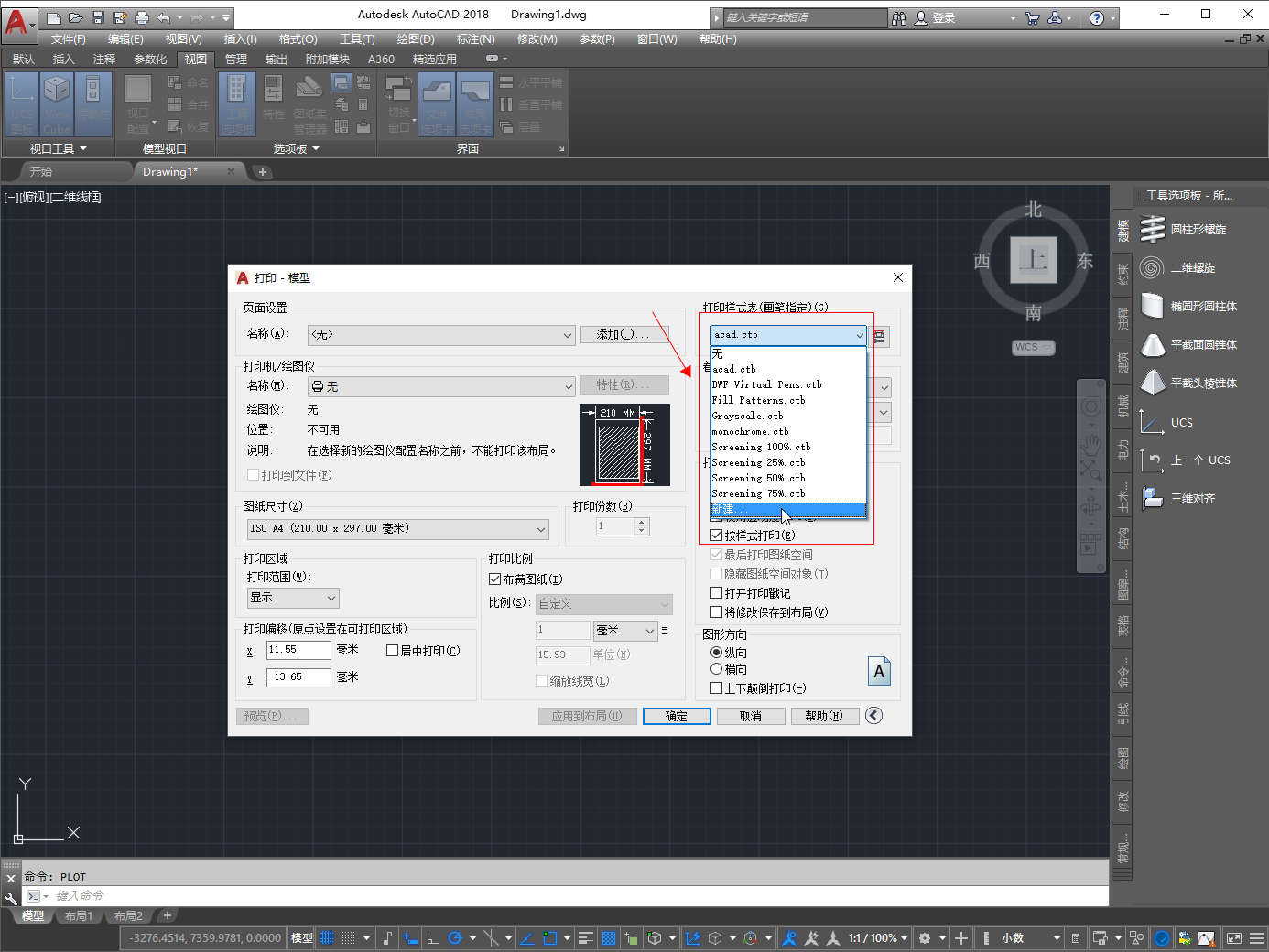The height and width of the screenshot is (952, 1269).
Task: Click the ViewCube top face
Action: click(1034, 260)
